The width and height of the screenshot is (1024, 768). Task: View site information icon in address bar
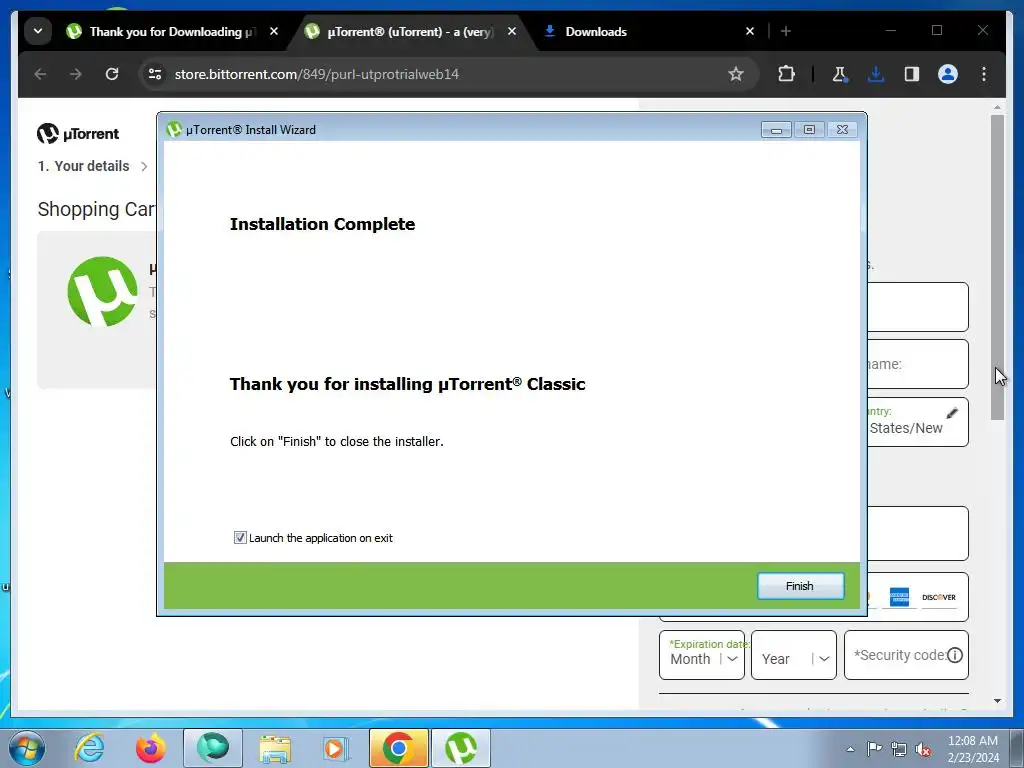(155, 74)
